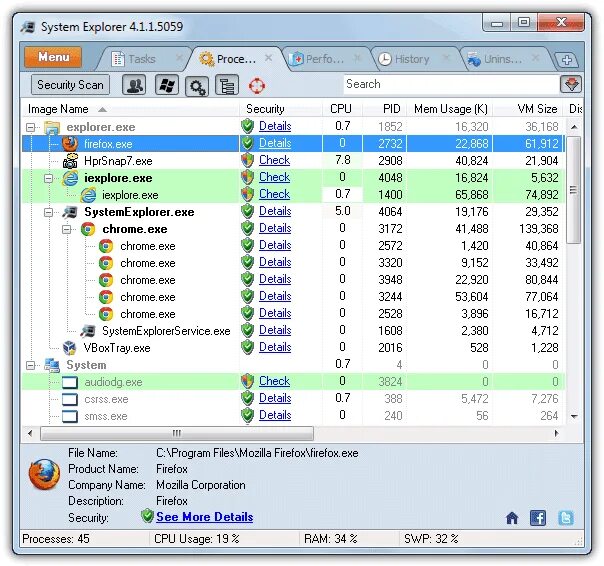Viewport: 604px width, 566px height.
Task: Select the Processes tab
Action: [x=236, y=59]
